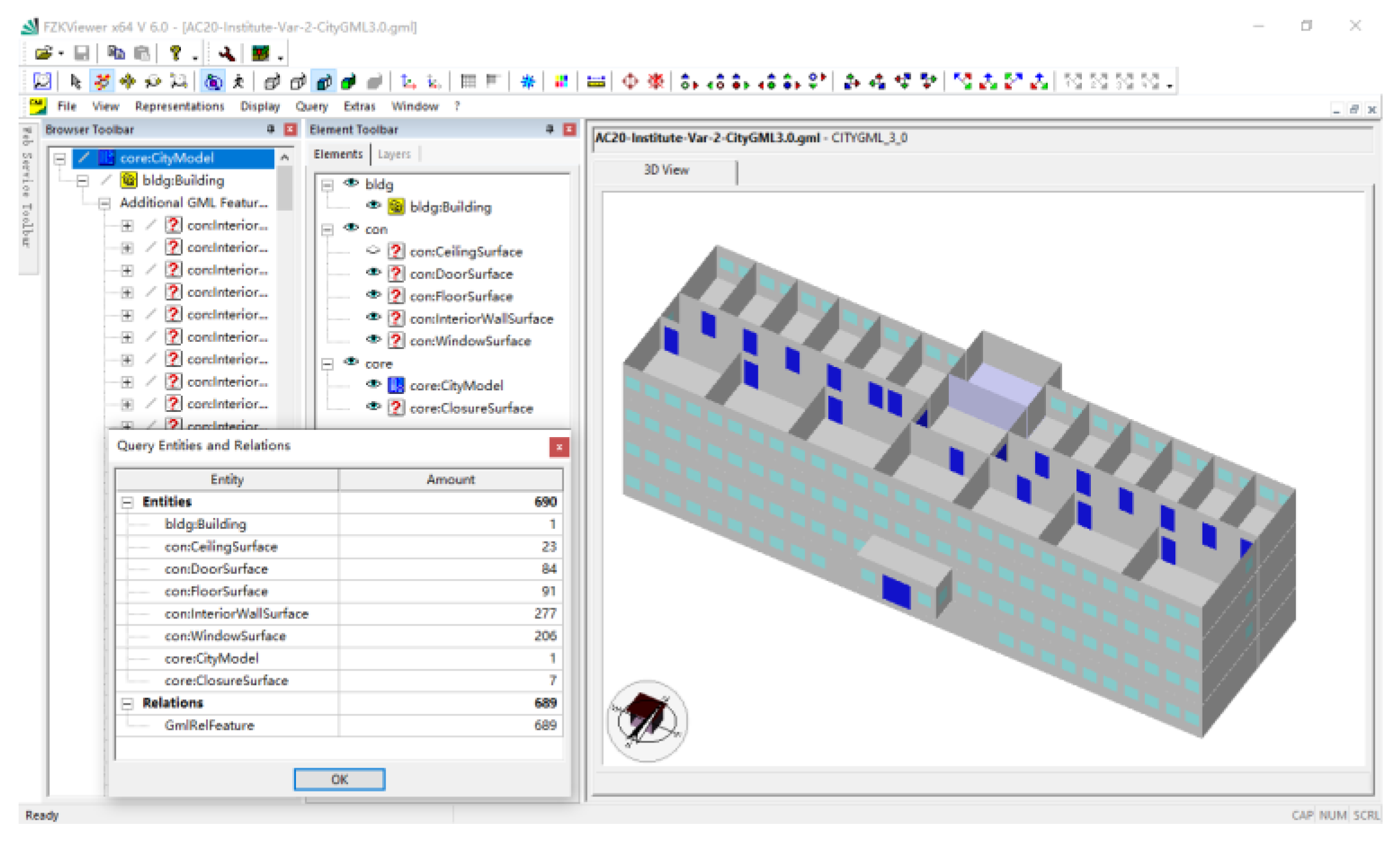Screen dimensions: 1400x855
Task: Open the File menu
Action: pos(66,107)
